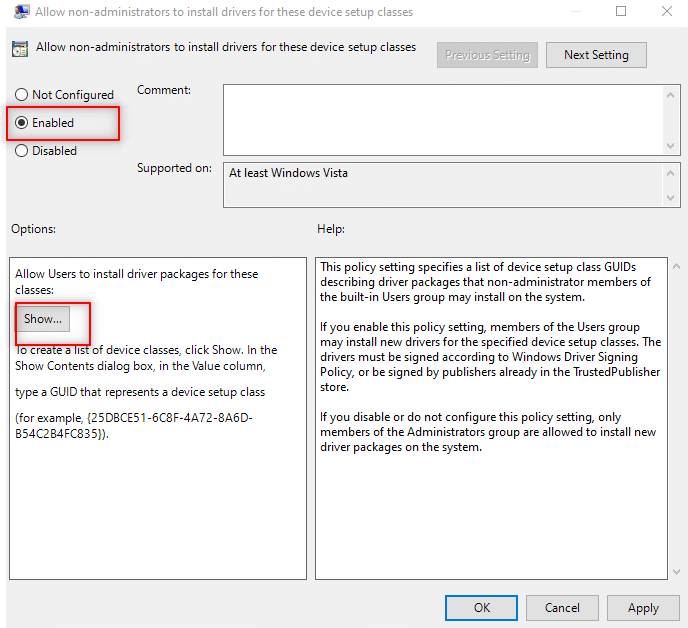Click the example GUID text in Options
This screenshot has width=688, height=628.
click(134, 425)
